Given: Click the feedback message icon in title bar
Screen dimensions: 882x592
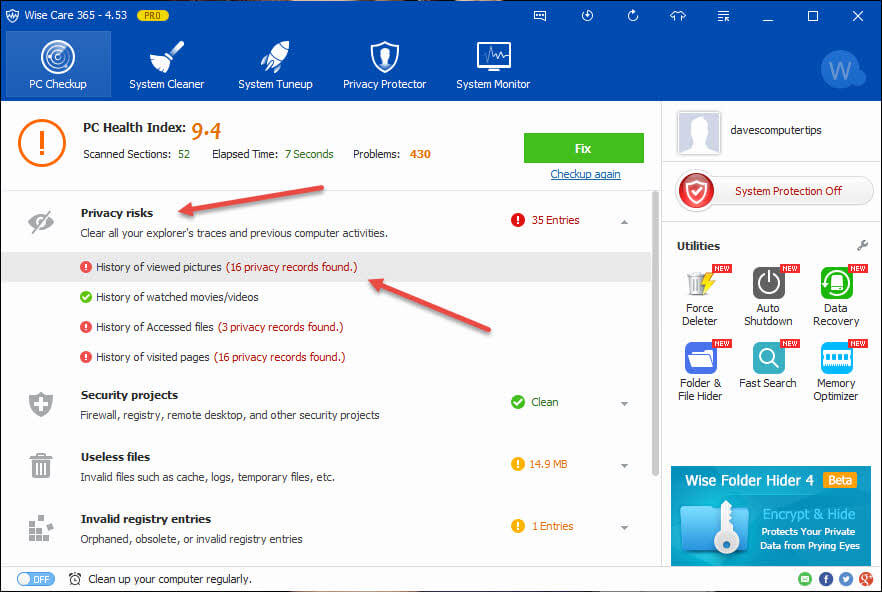Looking at the screenshot, I should coord(540,16).
